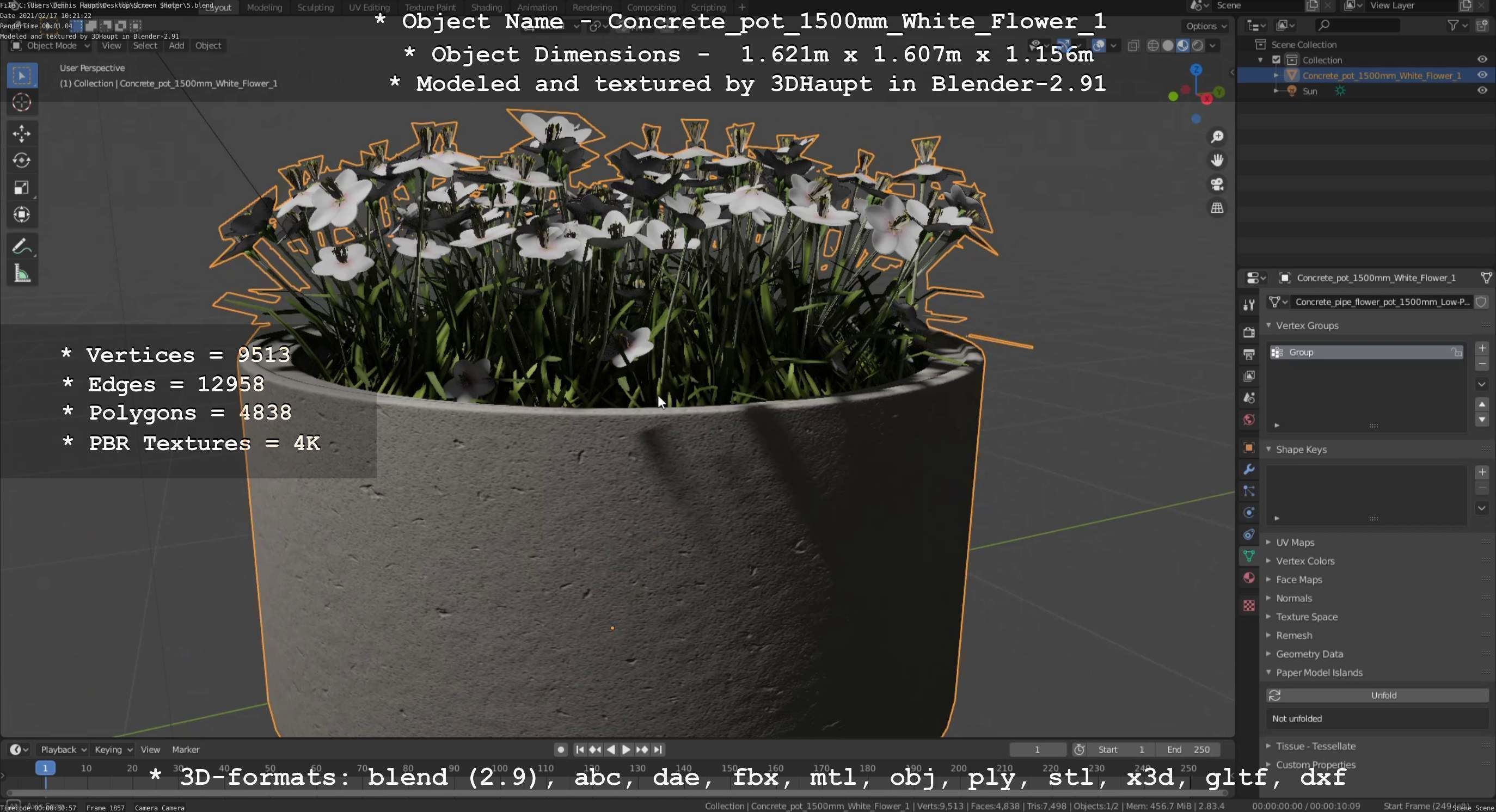Click the Unfold button
Image resolution: width=1496 pixels, height=812 pixels.
[1377, 695]
